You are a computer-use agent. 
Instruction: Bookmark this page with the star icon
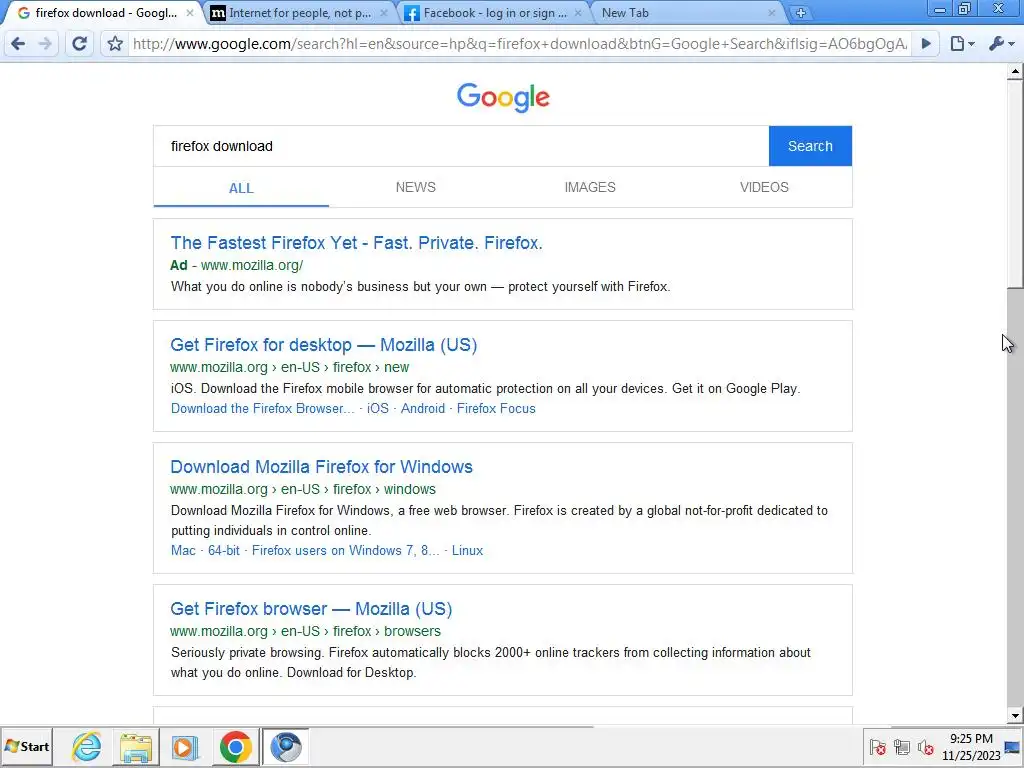tap(116, 44)
